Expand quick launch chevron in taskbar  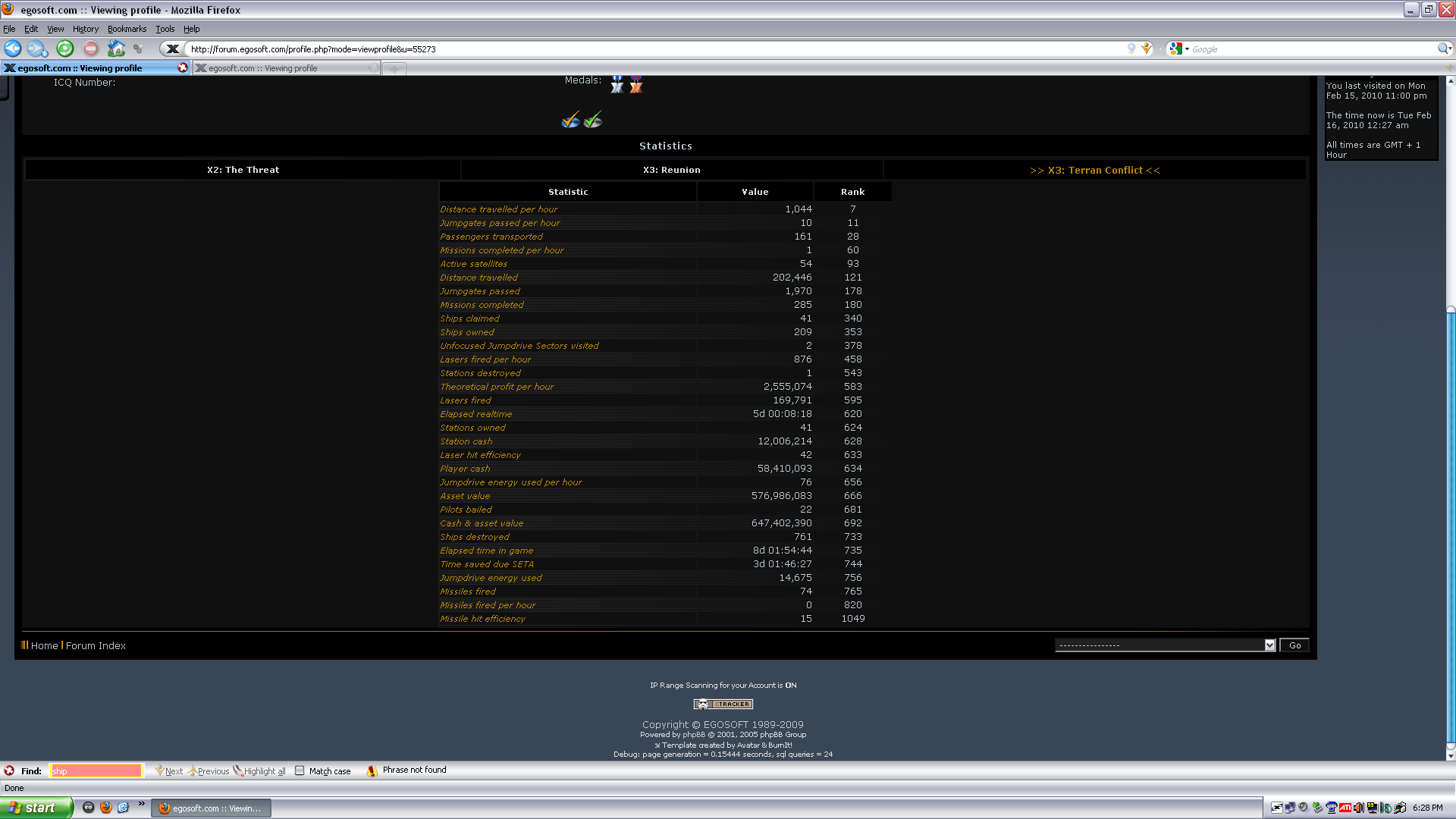pos(141,805)
